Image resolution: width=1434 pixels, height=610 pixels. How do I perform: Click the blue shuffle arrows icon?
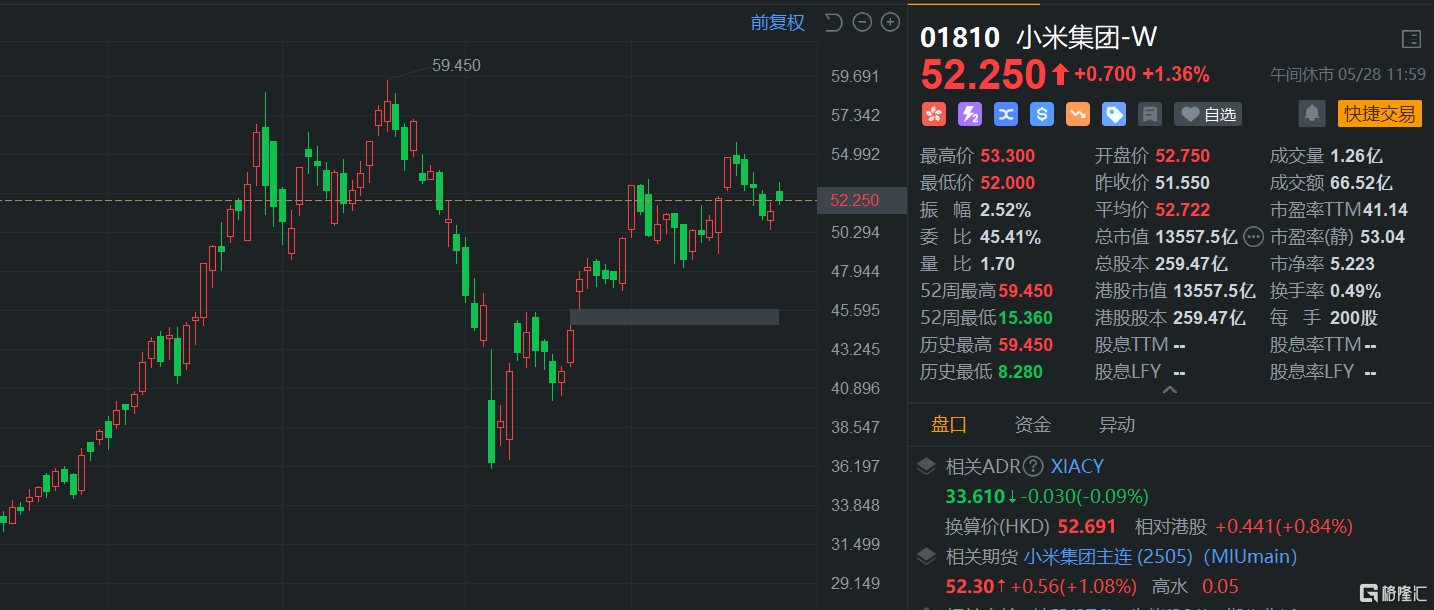click(1006, 114)
